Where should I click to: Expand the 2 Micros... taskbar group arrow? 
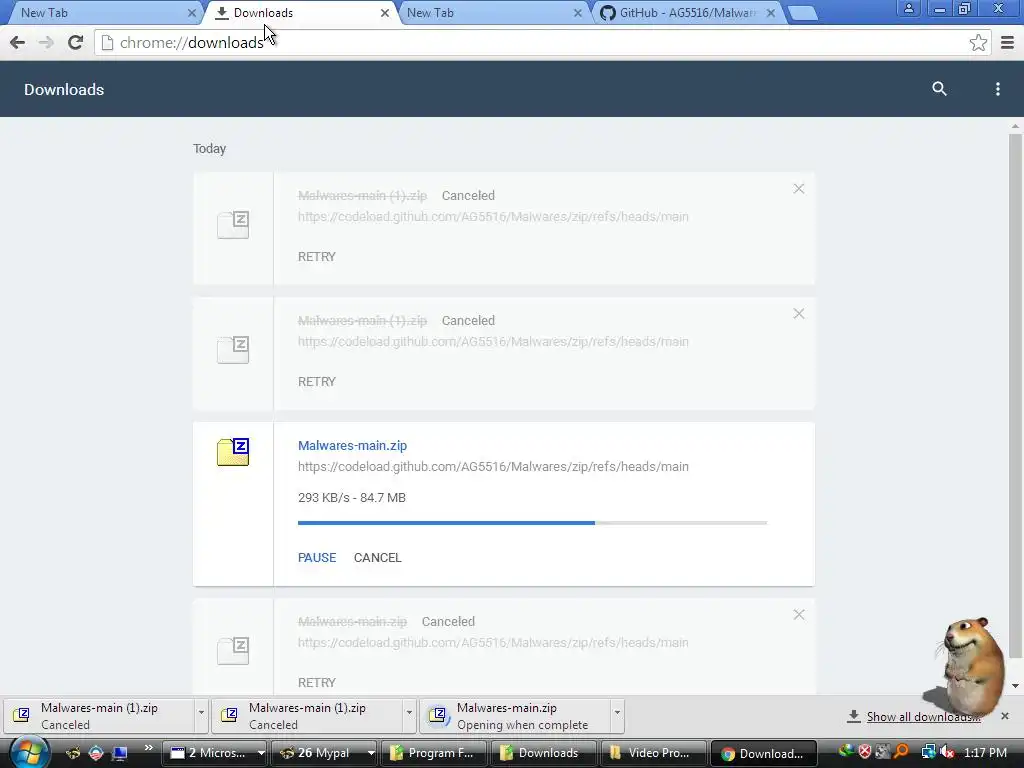[x=261, y=753]
